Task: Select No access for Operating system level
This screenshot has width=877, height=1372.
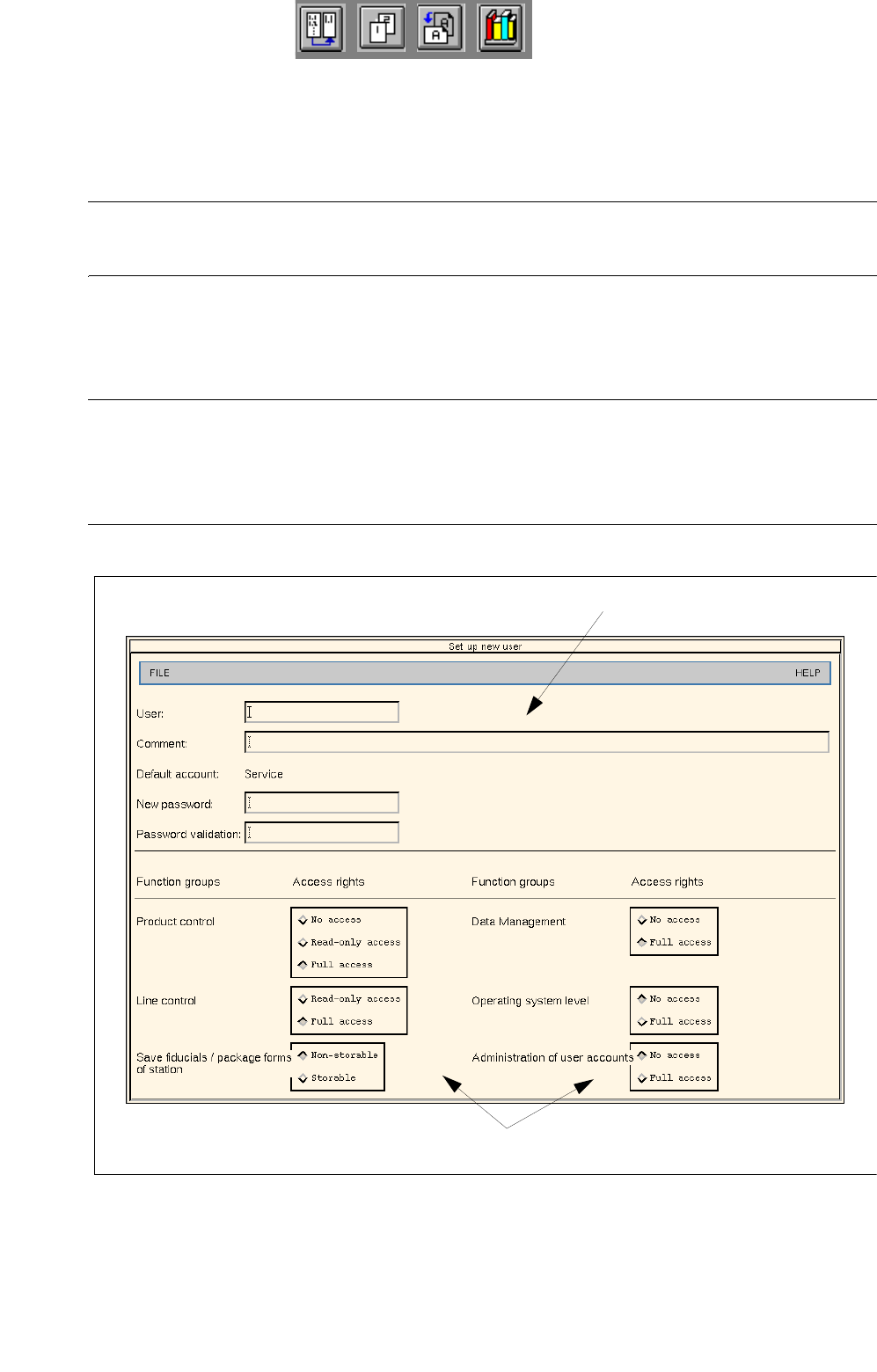Action: tap(669, 999)
